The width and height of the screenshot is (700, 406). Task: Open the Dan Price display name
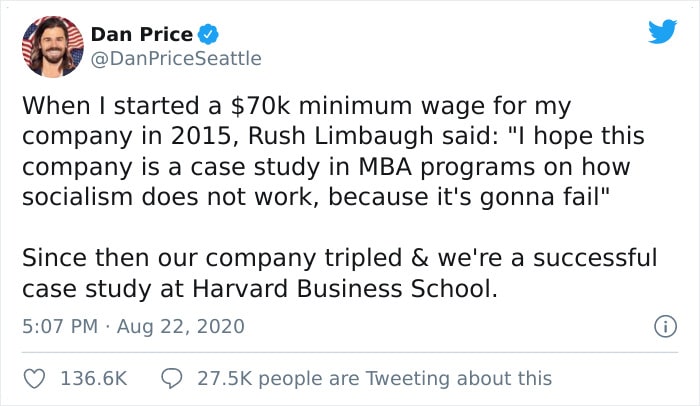(142, 34)
